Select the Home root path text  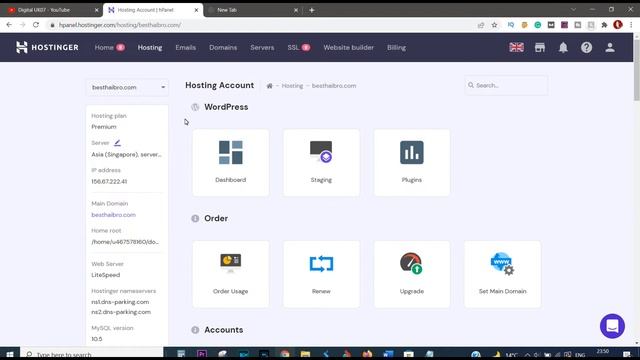pyautogui.click(x=125, y=242)
